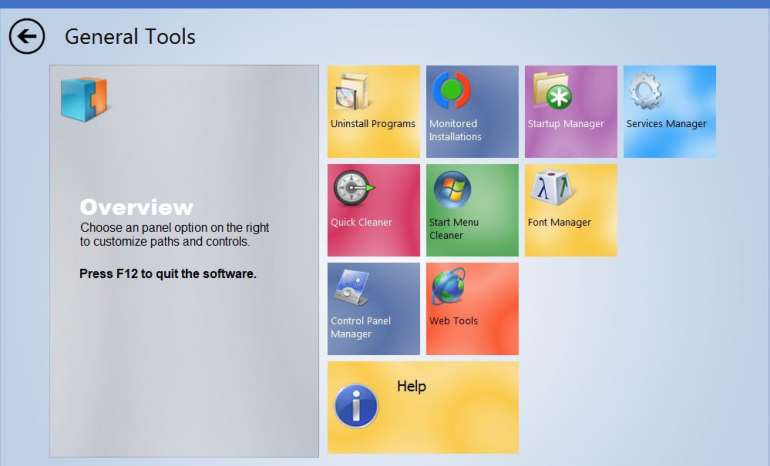Select the "Monitored Installations" text label
The width and height of the screenshot is (770, 466).
click(x=455, y=130)
